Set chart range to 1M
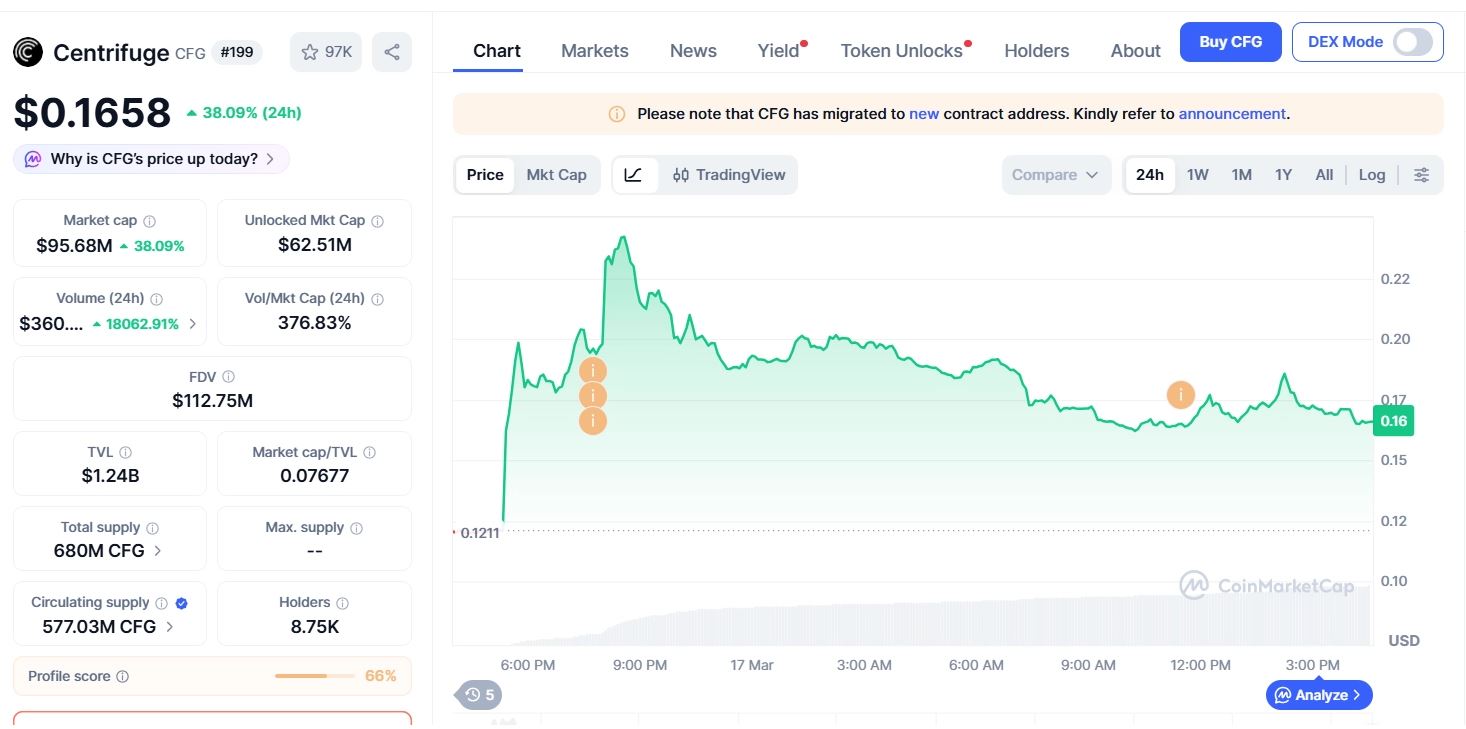This screenshot has height=729, width=1466. pyautogui.click(x=1242, y=175)
